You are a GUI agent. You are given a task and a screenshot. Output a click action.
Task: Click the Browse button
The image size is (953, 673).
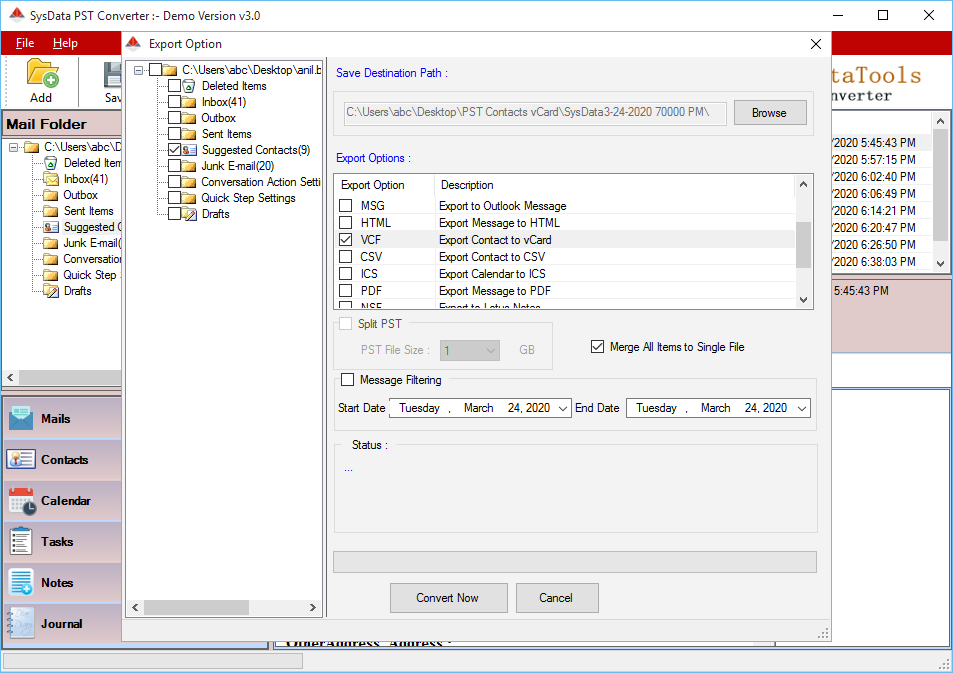[x=770, y=112]
